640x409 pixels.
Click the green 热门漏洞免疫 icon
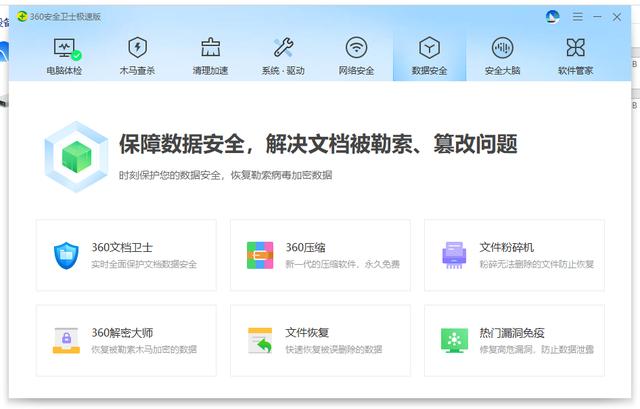tap(455, 340)
